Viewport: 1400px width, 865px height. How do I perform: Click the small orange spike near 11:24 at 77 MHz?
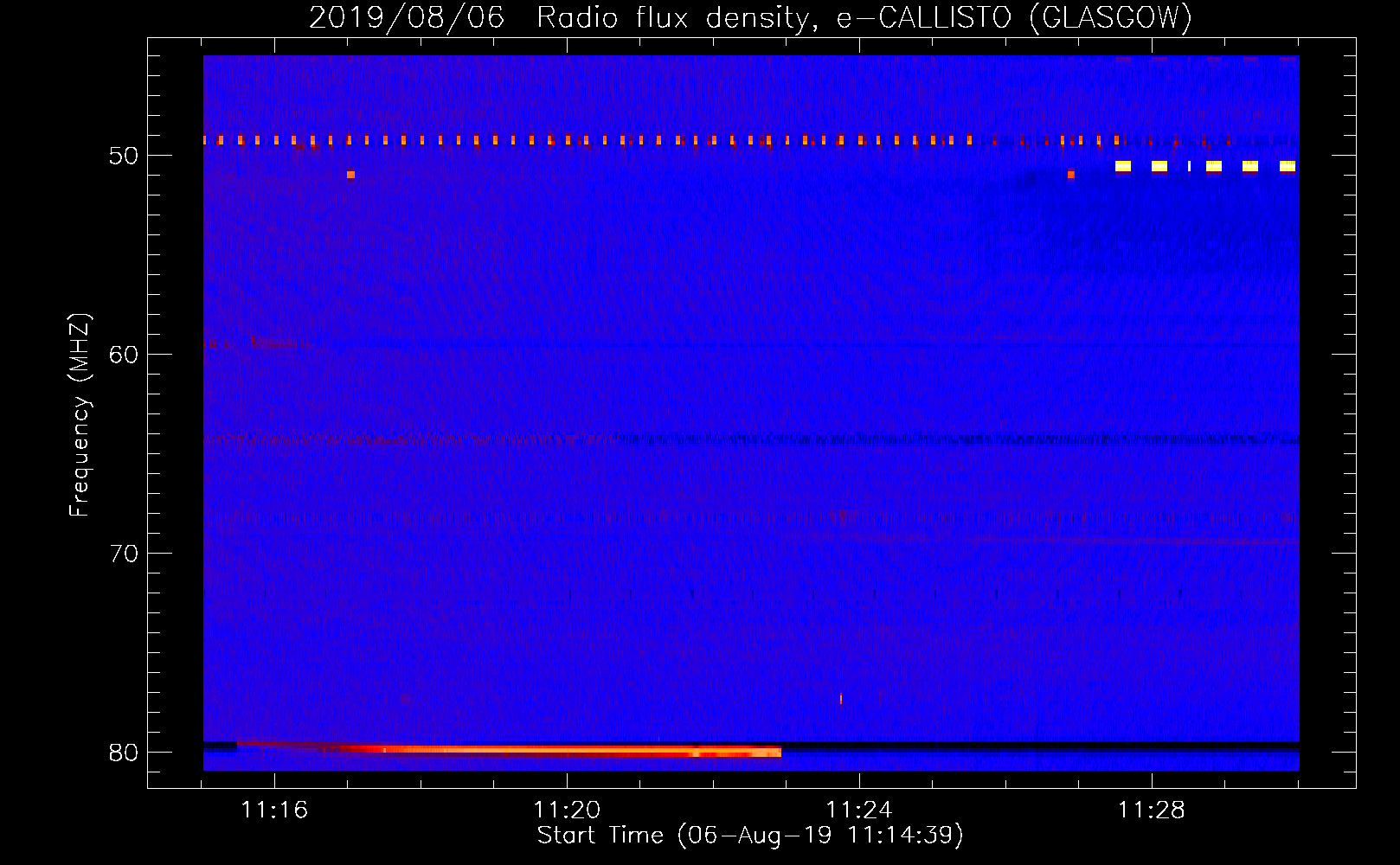tap(841, 699)
